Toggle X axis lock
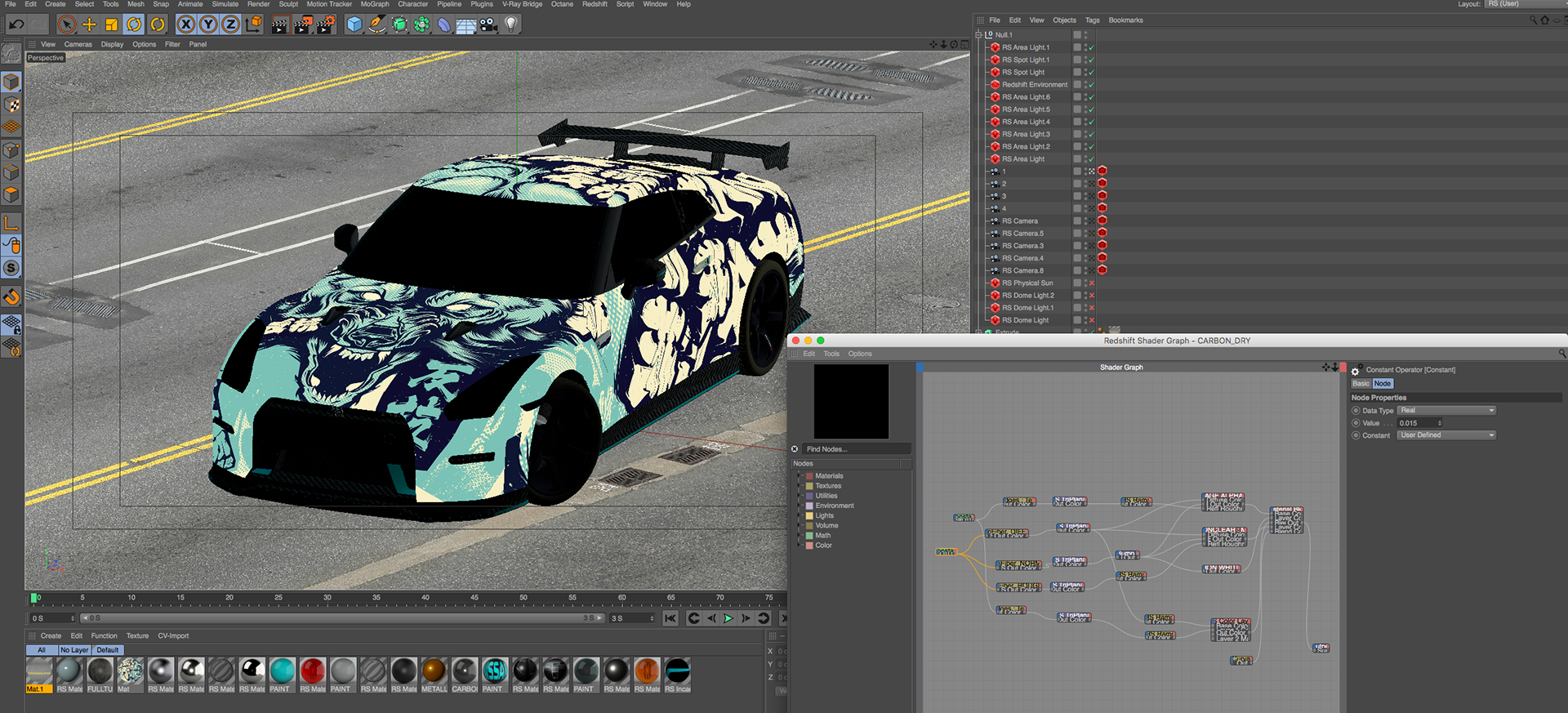 pyautogui.click(x=186, y=25)
